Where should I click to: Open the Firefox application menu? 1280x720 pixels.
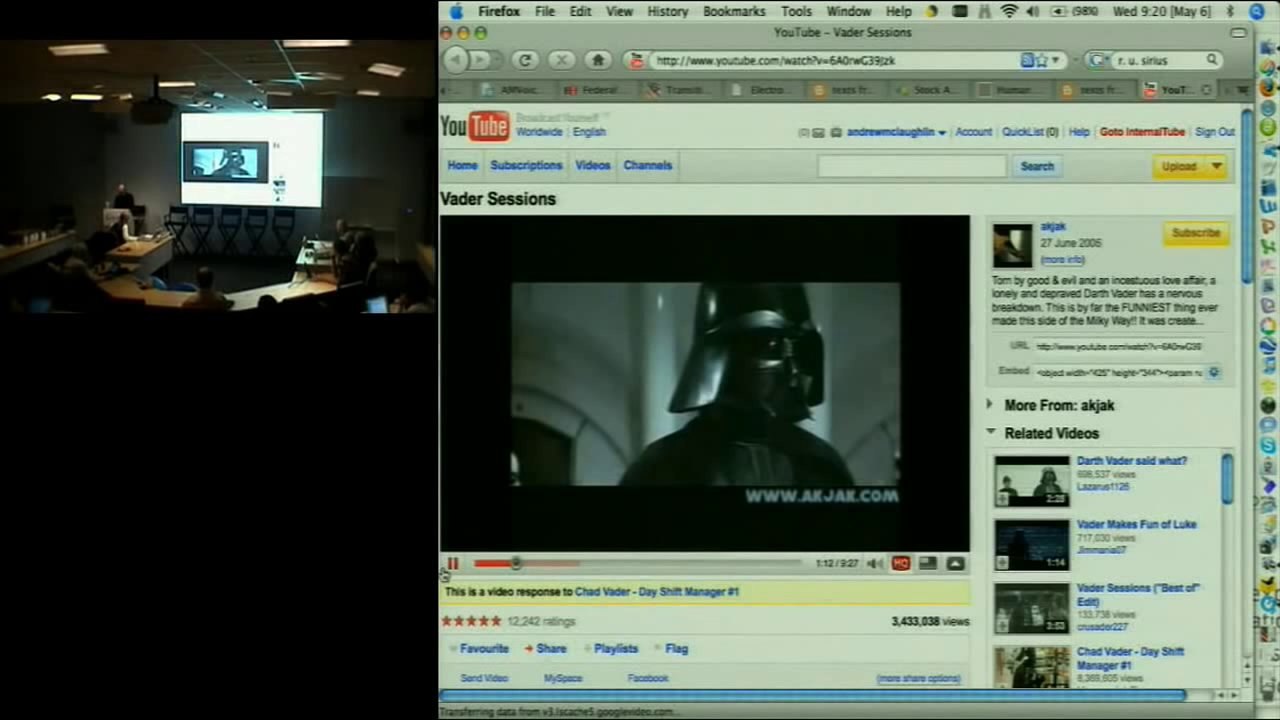499,11
